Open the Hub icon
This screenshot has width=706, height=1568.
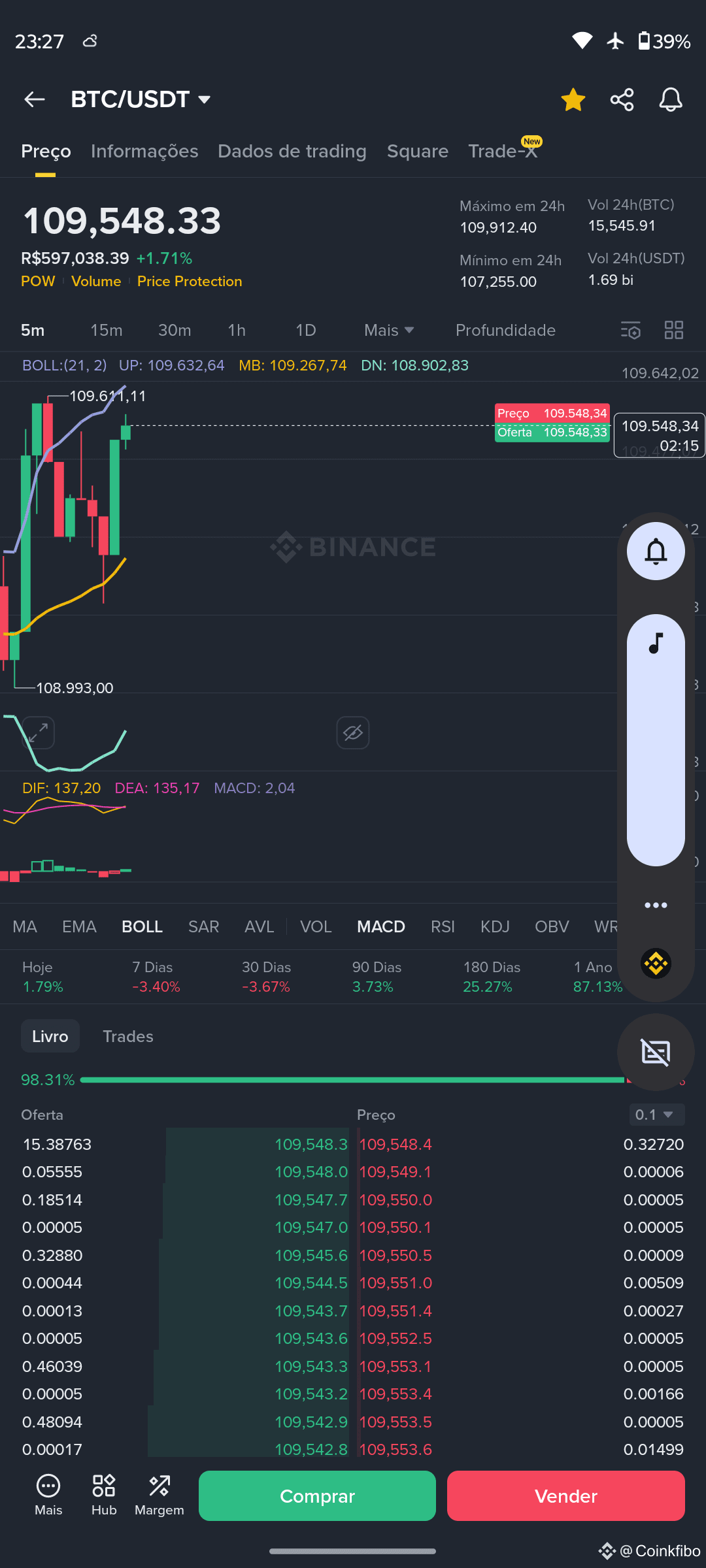coord(104,1494)
